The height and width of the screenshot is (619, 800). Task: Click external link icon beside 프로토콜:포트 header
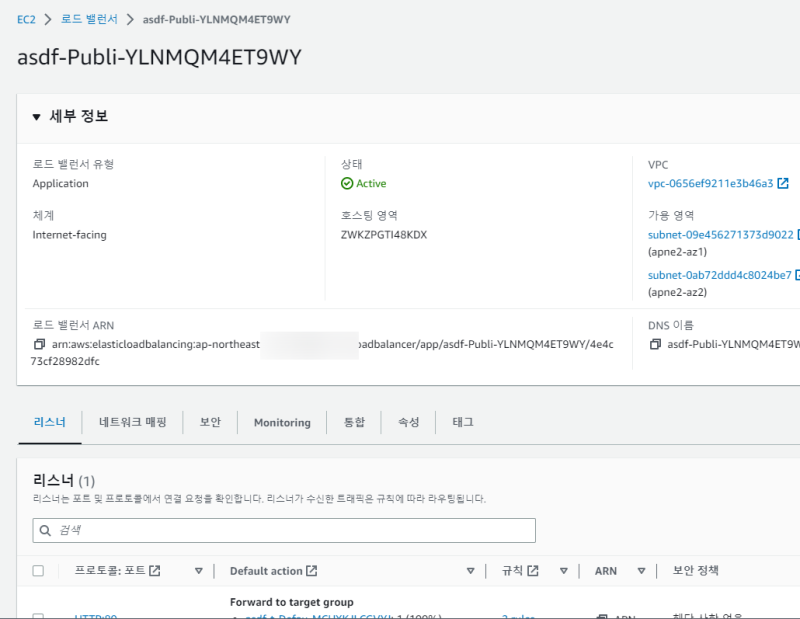coord(155,571)
